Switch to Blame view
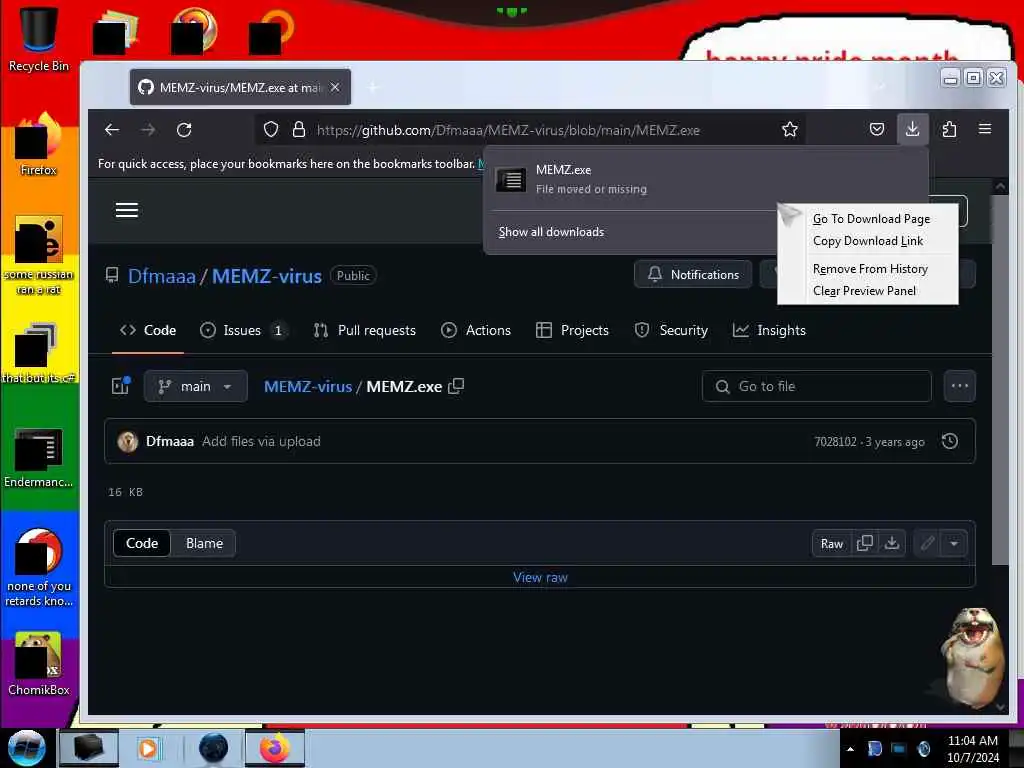Screen dimensions: 1024x768 pos(204,543)
